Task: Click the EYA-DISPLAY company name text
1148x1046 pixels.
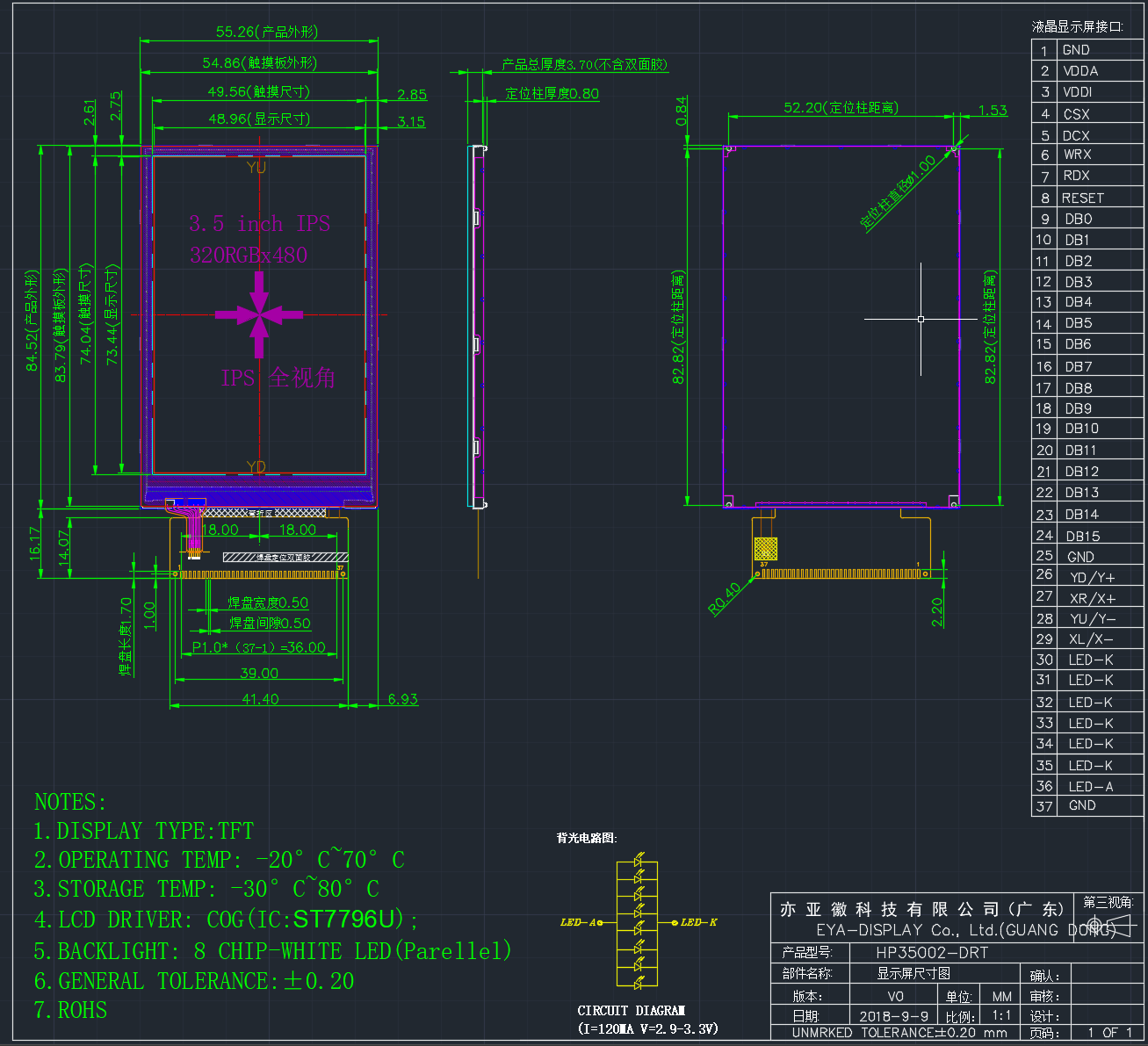Action: coord(966,930)
